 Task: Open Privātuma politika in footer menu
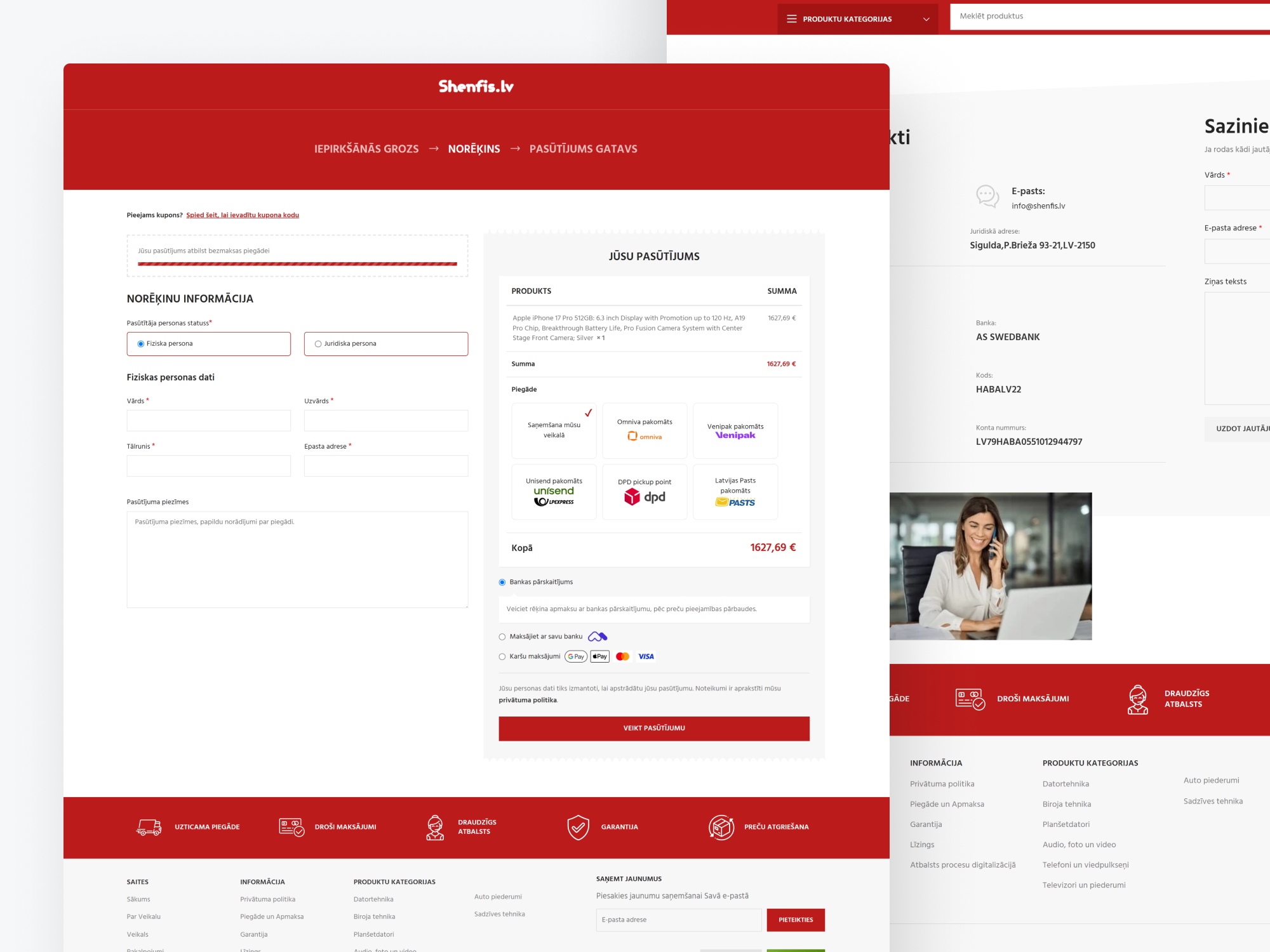point(267,899)
